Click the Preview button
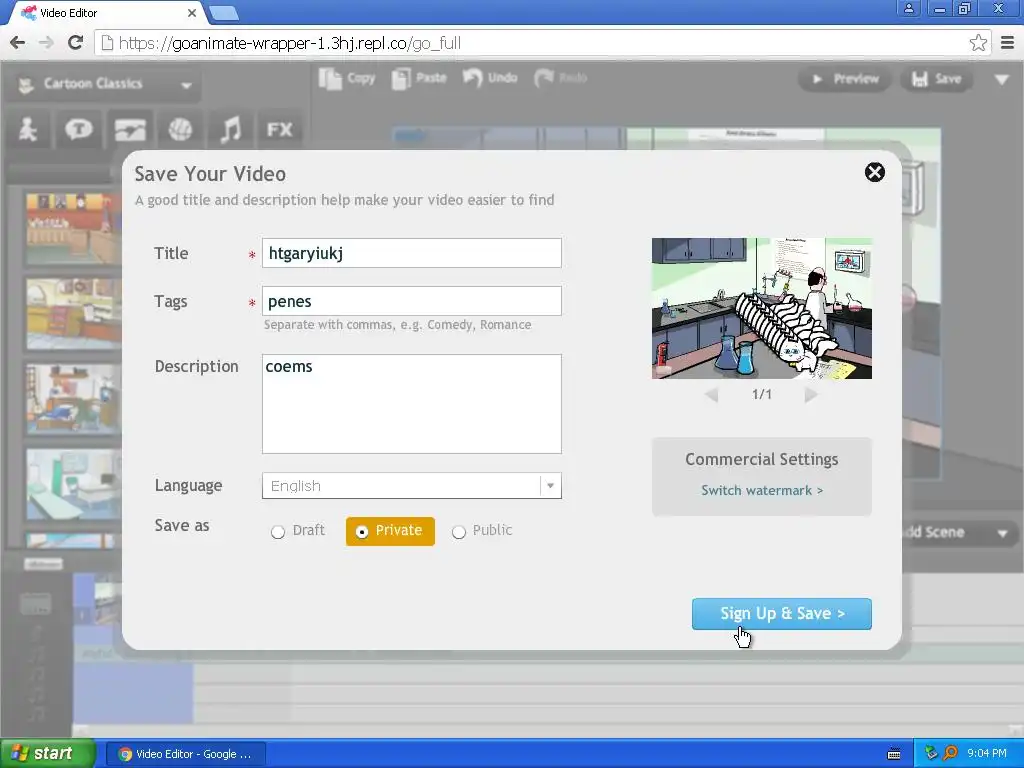1024x768 pixels. pyautogui.click(x=845, y=79)
